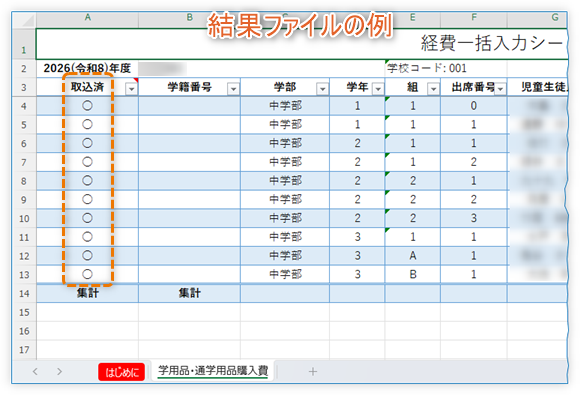Viewport: 580px width, 395px height.
Task: Select column G header
Action: click(555, 17)
